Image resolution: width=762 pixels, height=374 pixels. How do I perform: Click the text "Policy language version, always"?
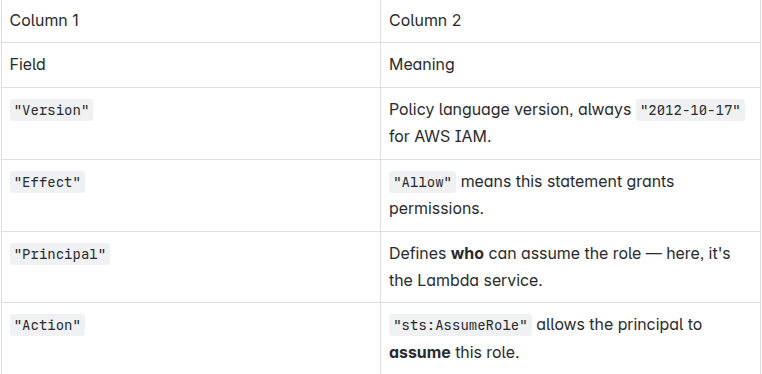510,110
